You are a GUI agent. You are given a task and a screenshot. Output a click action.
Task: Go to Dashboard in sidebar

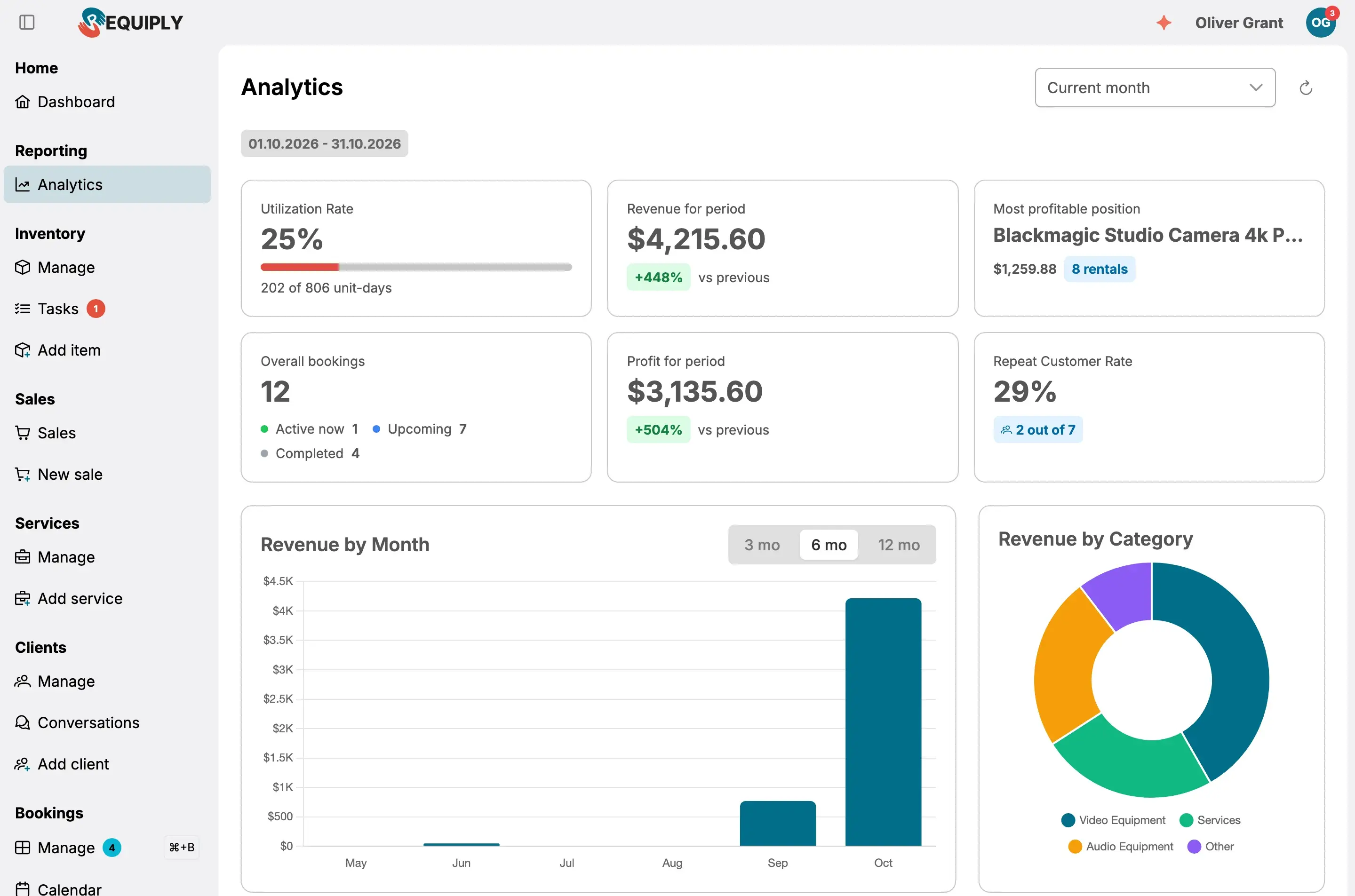coord(107,102)
